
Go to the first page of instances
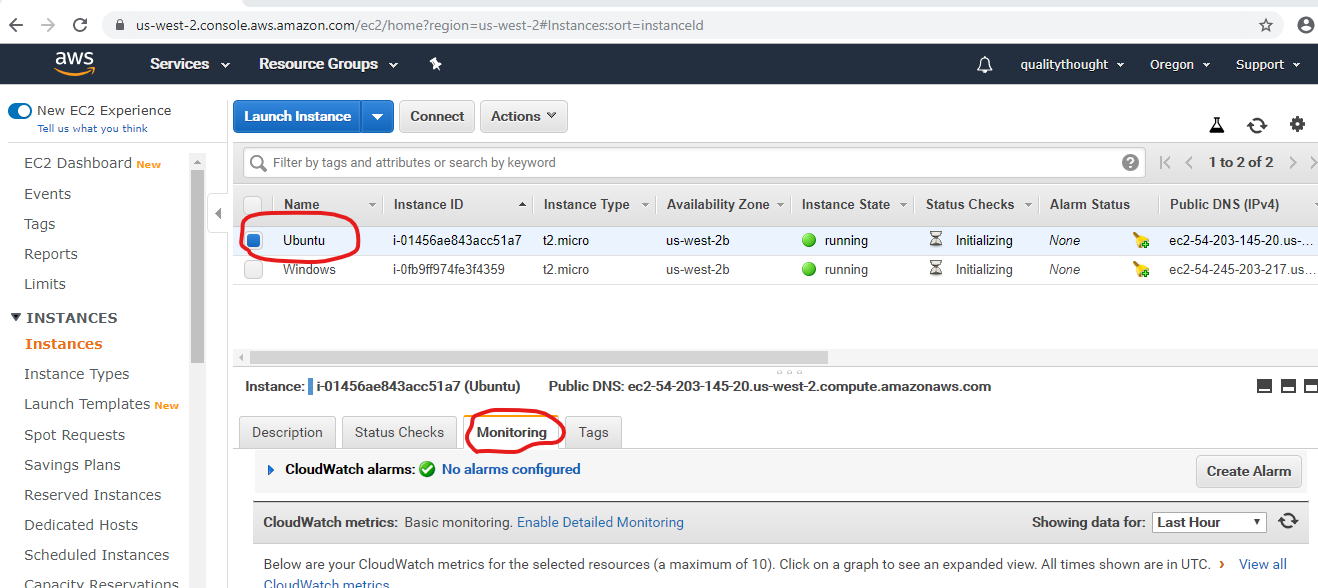pyautogui.click(x=1165, y=162)
